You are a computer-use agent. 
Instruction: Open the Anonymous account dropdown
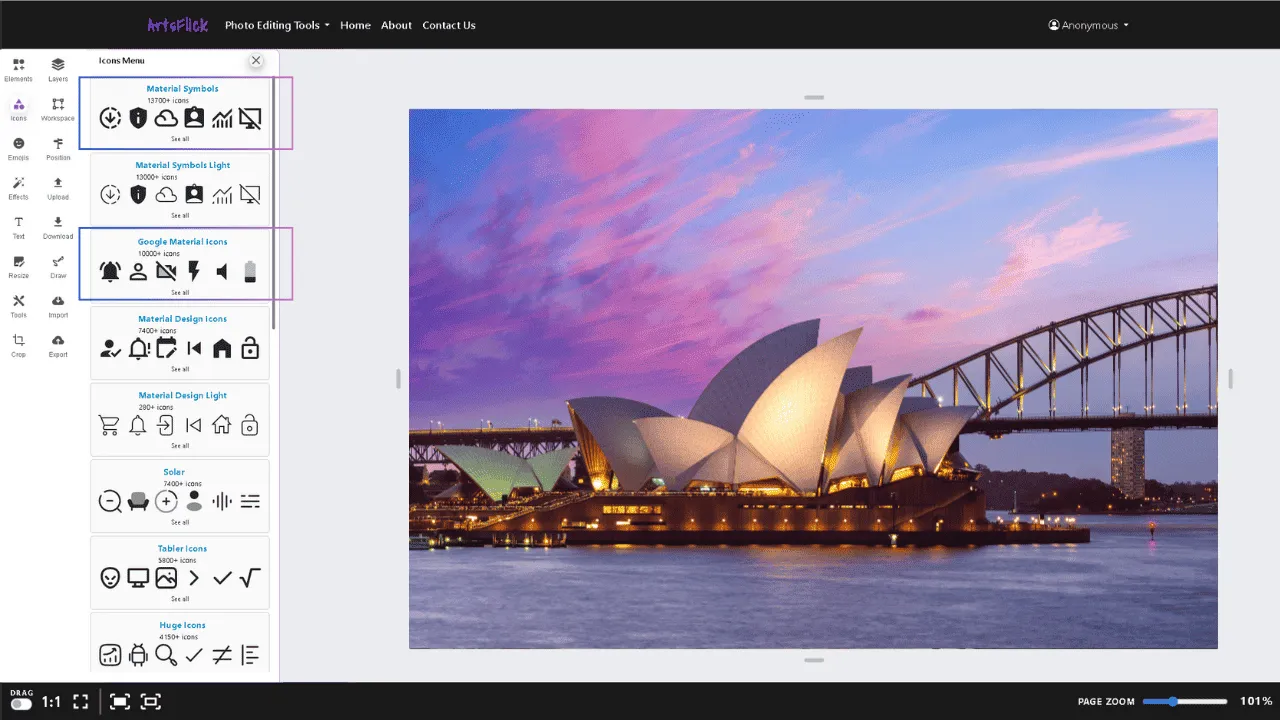[1087, 25]
